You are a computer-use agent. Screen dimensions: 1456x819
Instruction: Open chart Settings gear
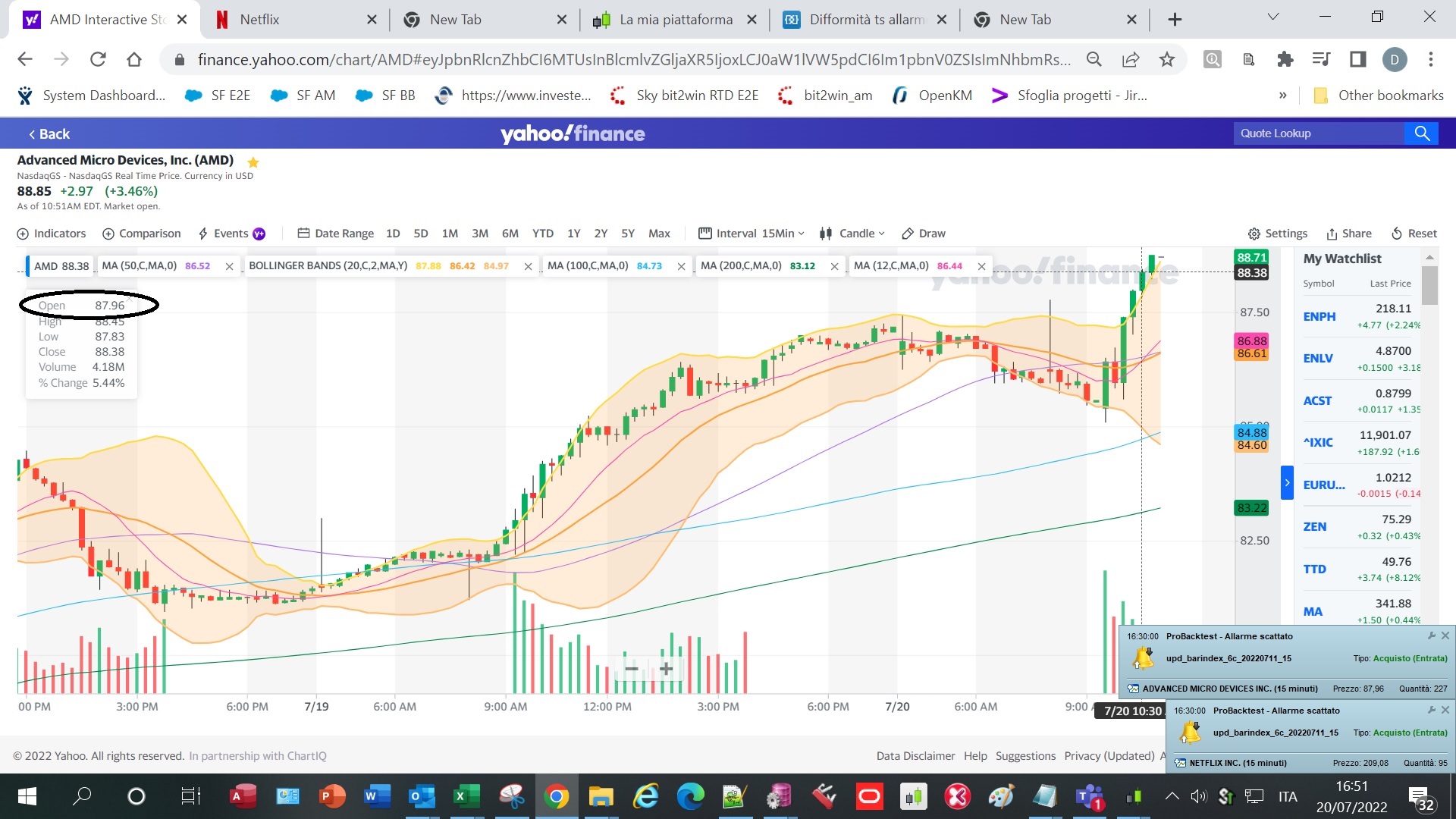[1277, 234]
